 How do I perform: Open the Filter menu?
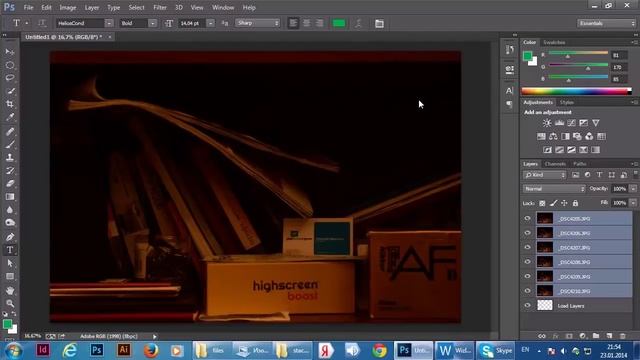pos(160,7)
